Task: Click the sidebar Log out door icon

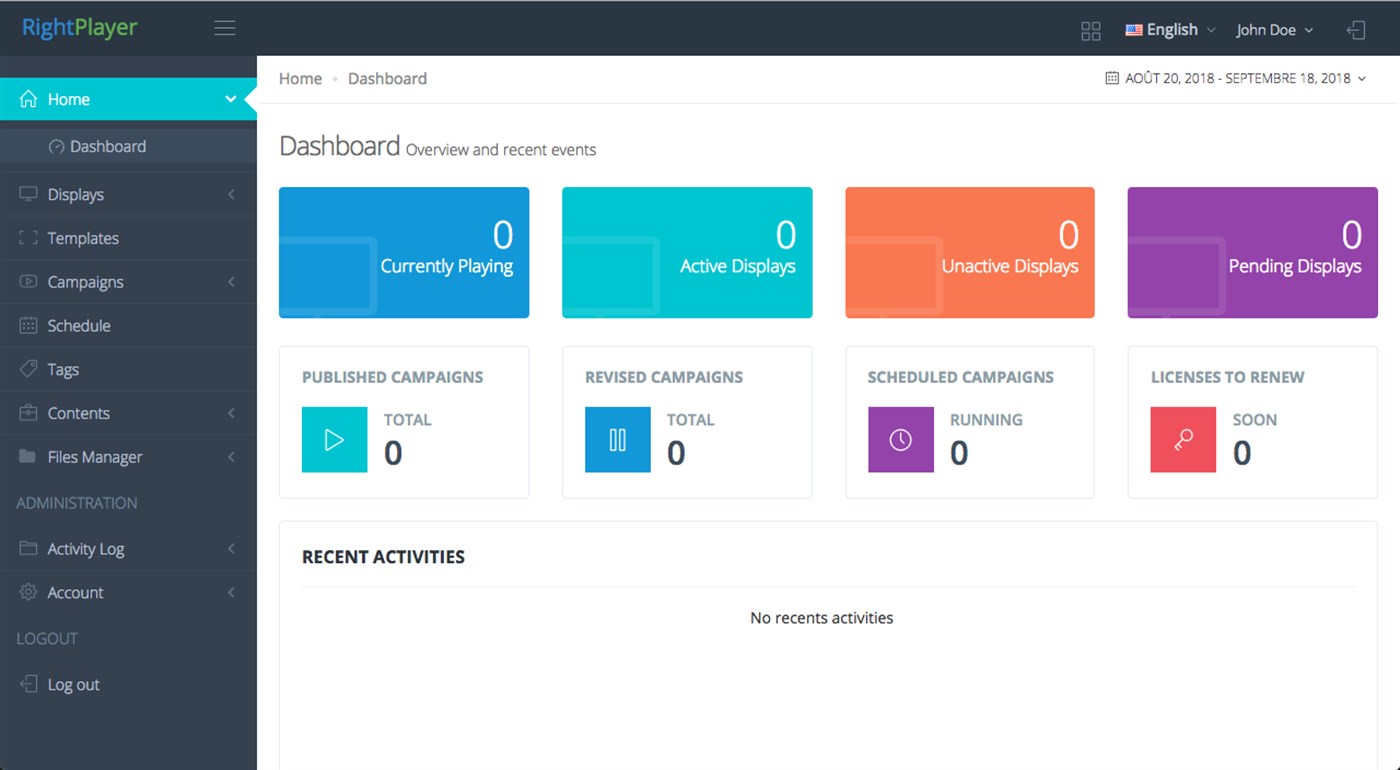Action: [x=28, y=684]
